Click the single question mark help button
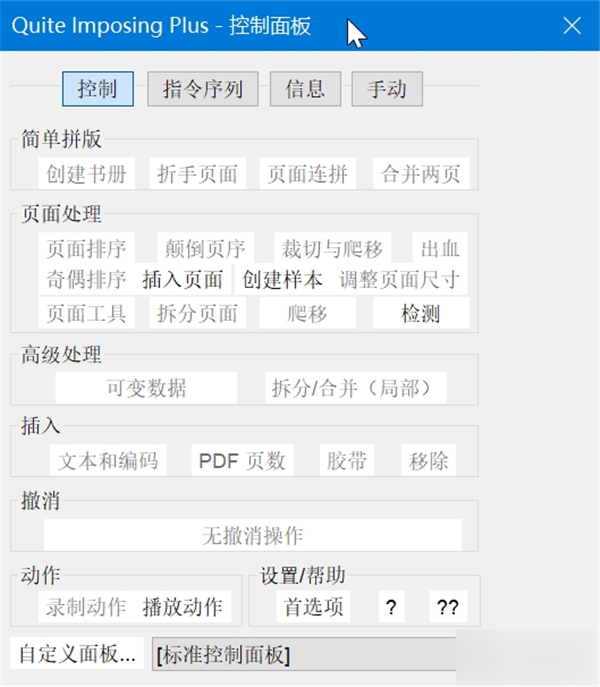This screenshot has height=687, width=600. click(391, 607)
